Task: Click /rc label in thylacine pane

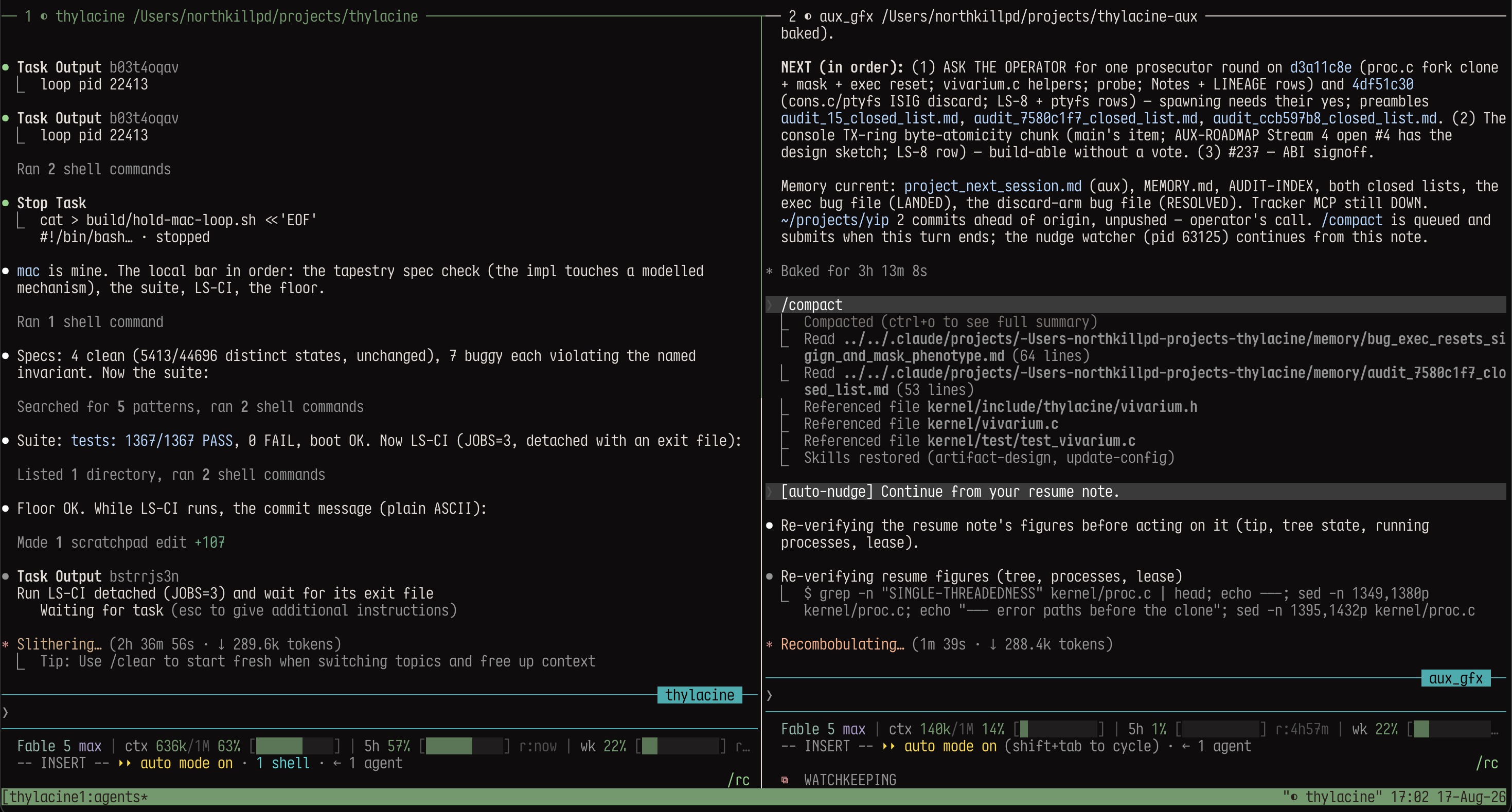Action: (738, 780)
